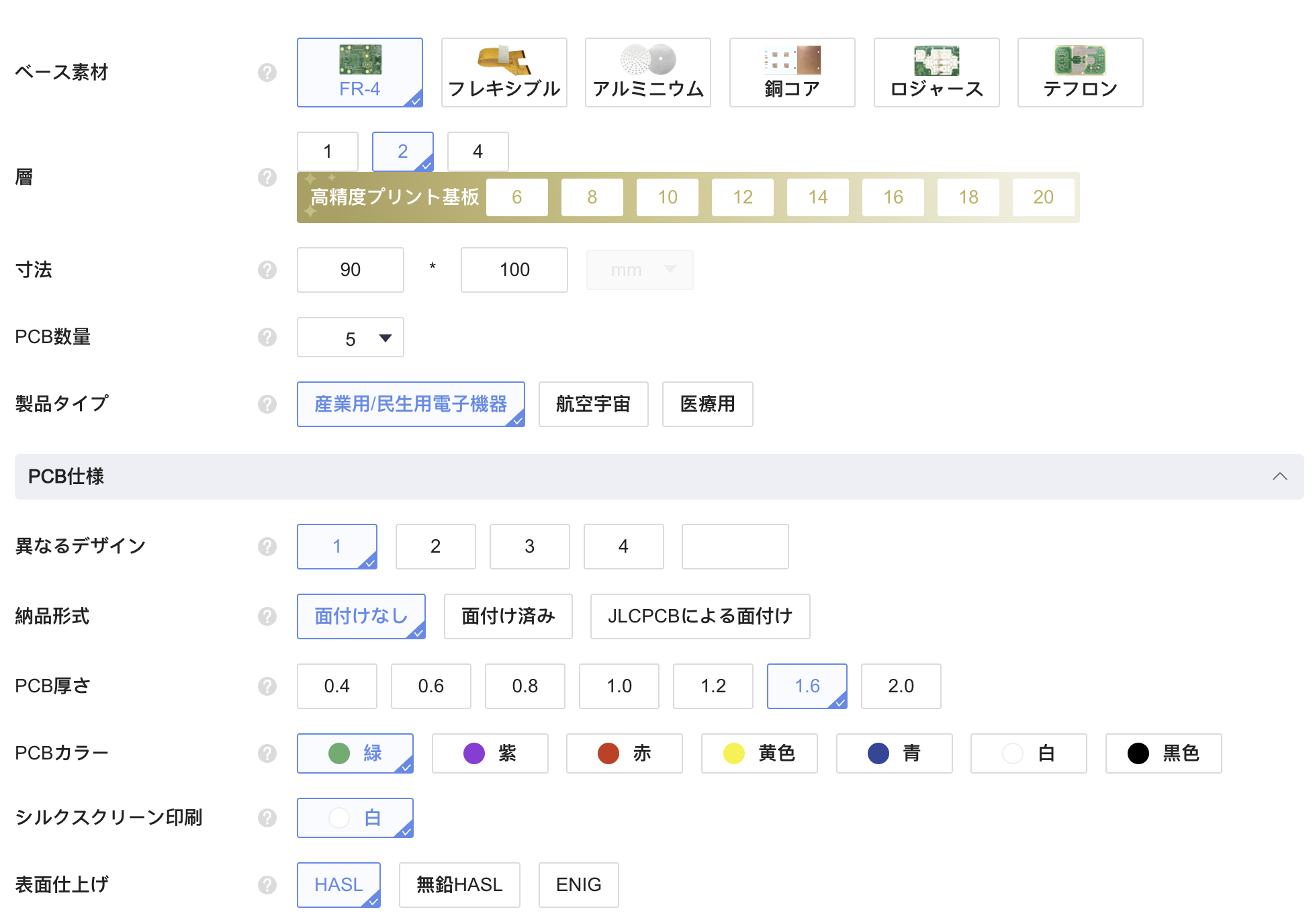The image size is (1315, 924).
Task: Click help icon next to 層
Action: tap(267, 177)
